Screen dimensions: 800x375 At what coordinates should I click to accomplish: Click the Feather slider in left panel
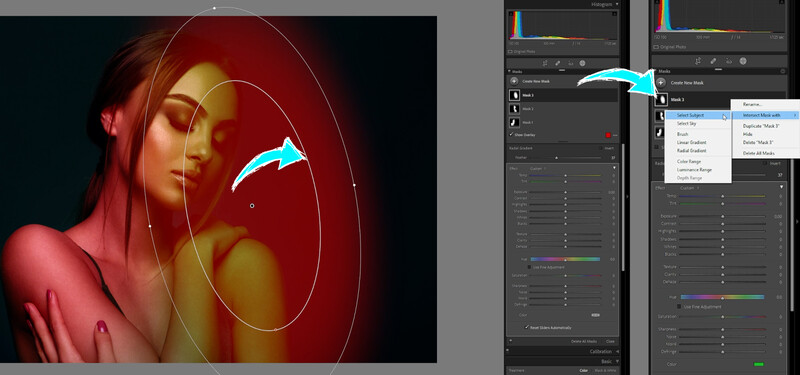[x=565, y=158]
